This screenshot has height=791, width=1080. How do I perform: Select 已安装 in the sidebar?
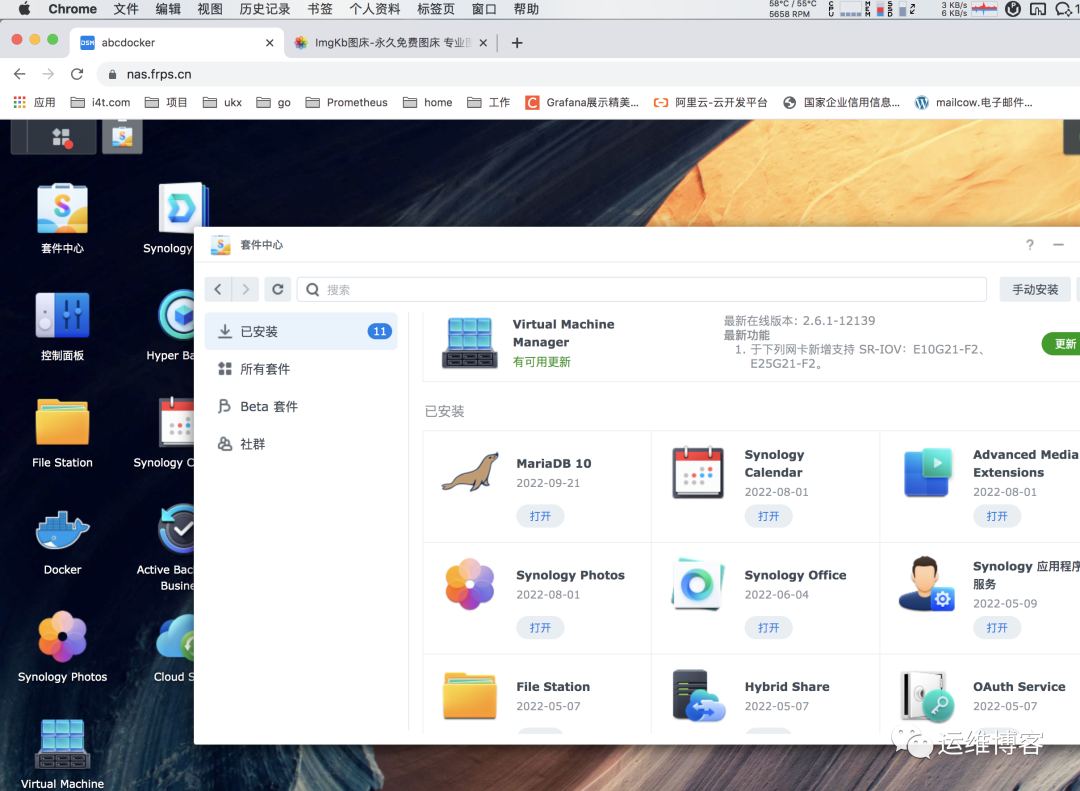(x=301, y=331)
